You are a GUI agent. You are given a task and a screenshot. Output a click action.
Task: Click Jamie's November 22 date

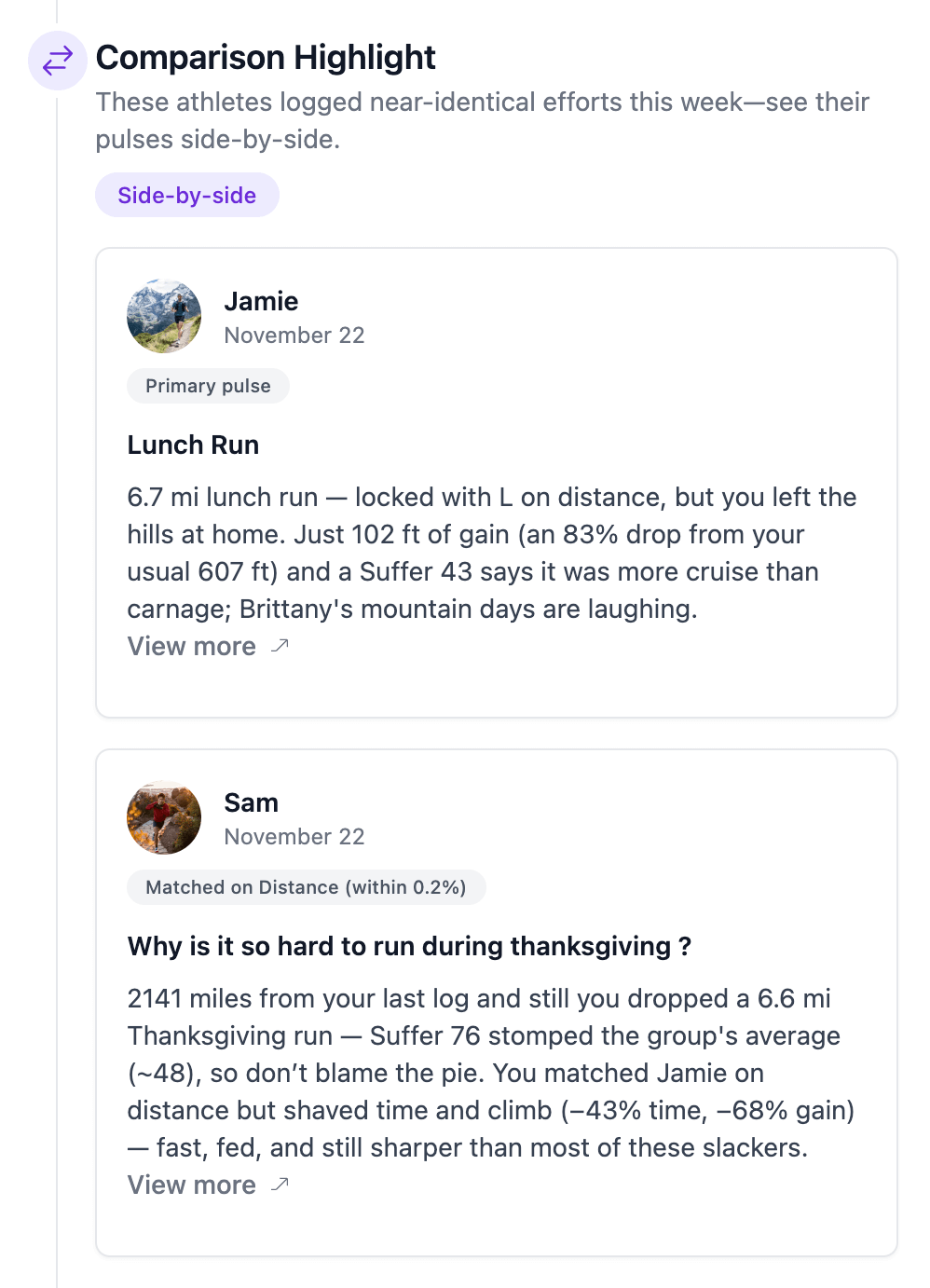pos(294,336)
